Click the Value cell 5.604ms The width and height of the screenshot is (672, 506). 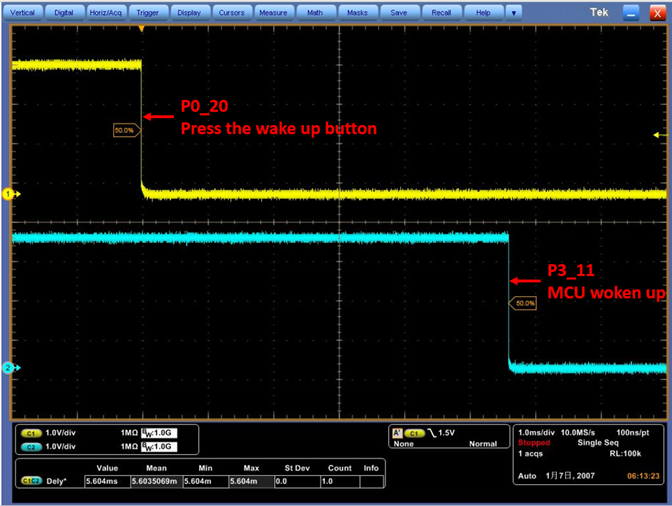tap(108, 482)
